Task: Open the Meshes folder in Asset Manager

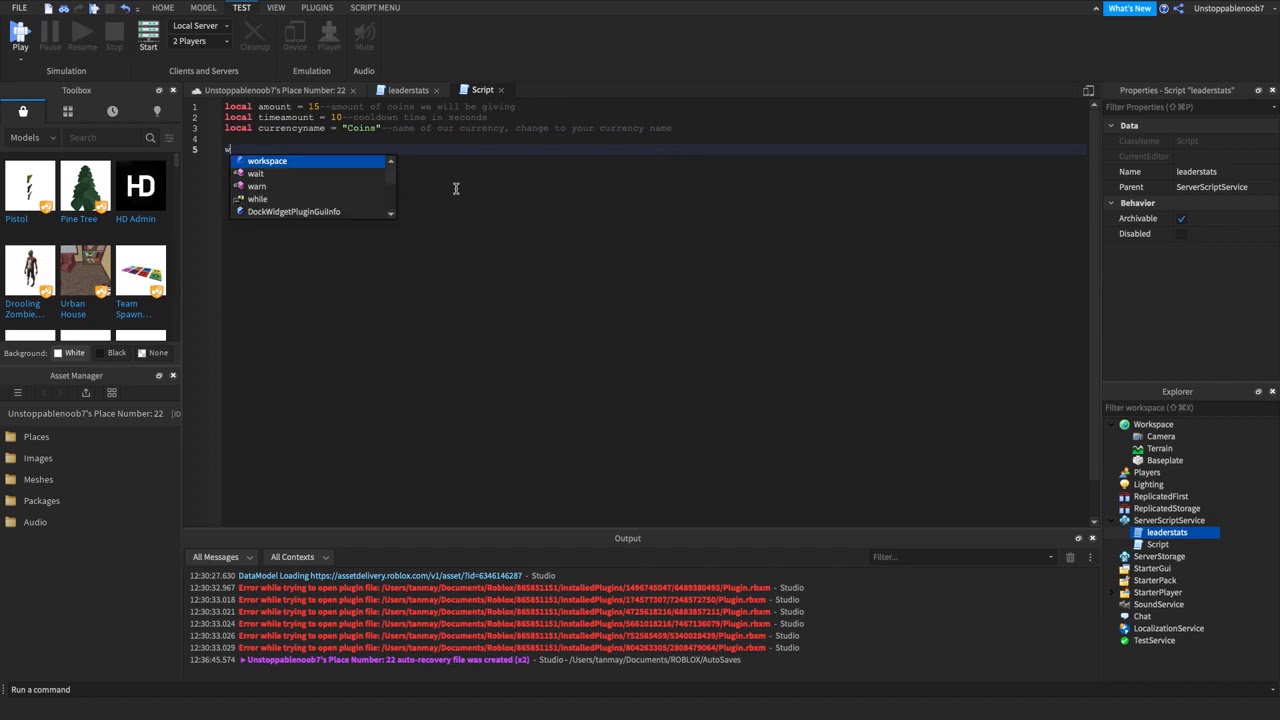Action: (x=38, y=480)
